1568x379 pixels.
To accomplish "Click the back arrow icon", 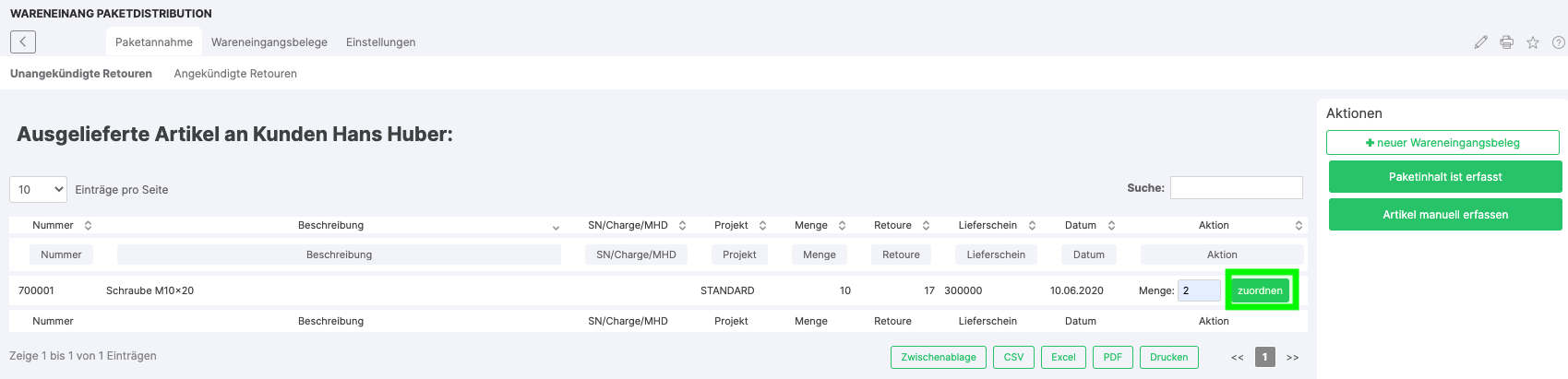I will click(x=23, y=41).
